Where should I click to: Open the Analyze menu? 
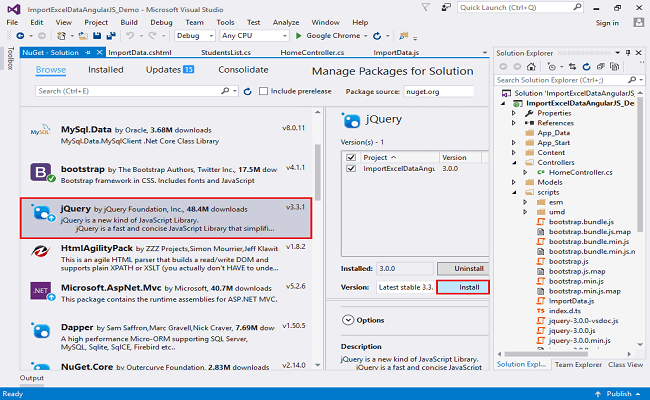point(286,22)
